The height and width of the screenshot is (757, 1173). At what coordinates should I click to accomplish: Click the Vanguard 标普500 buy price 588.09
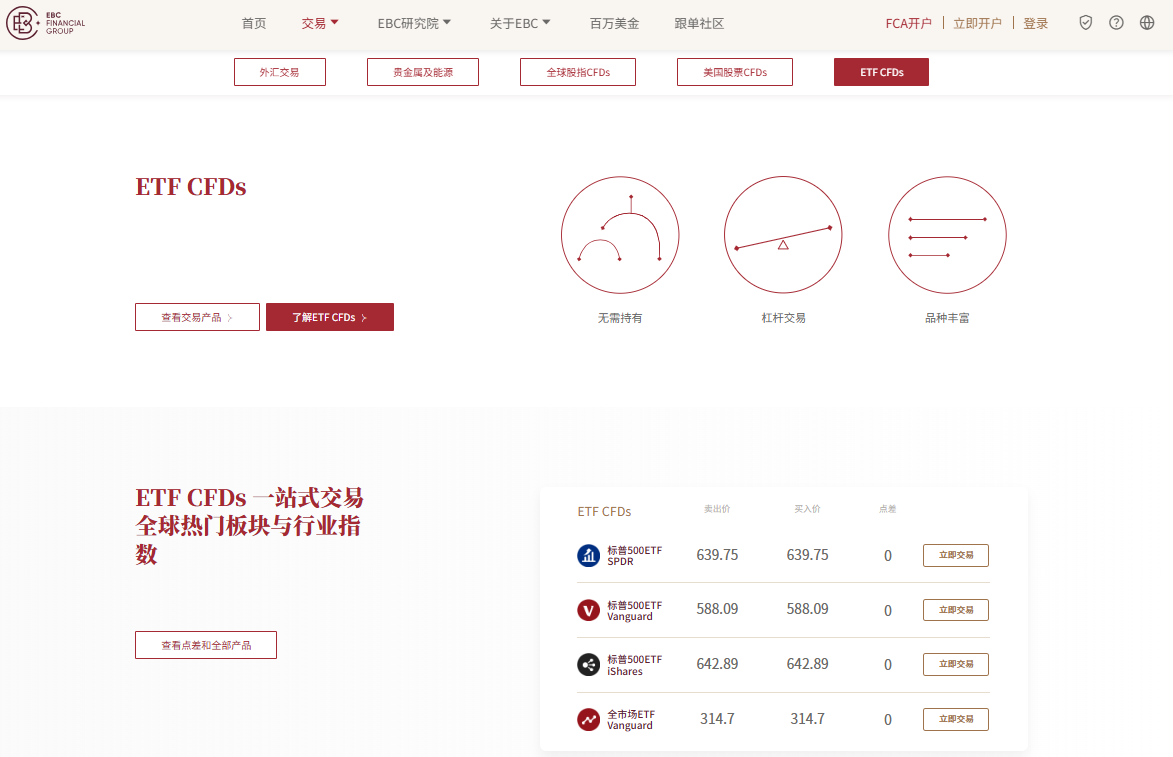click(807, 609)
